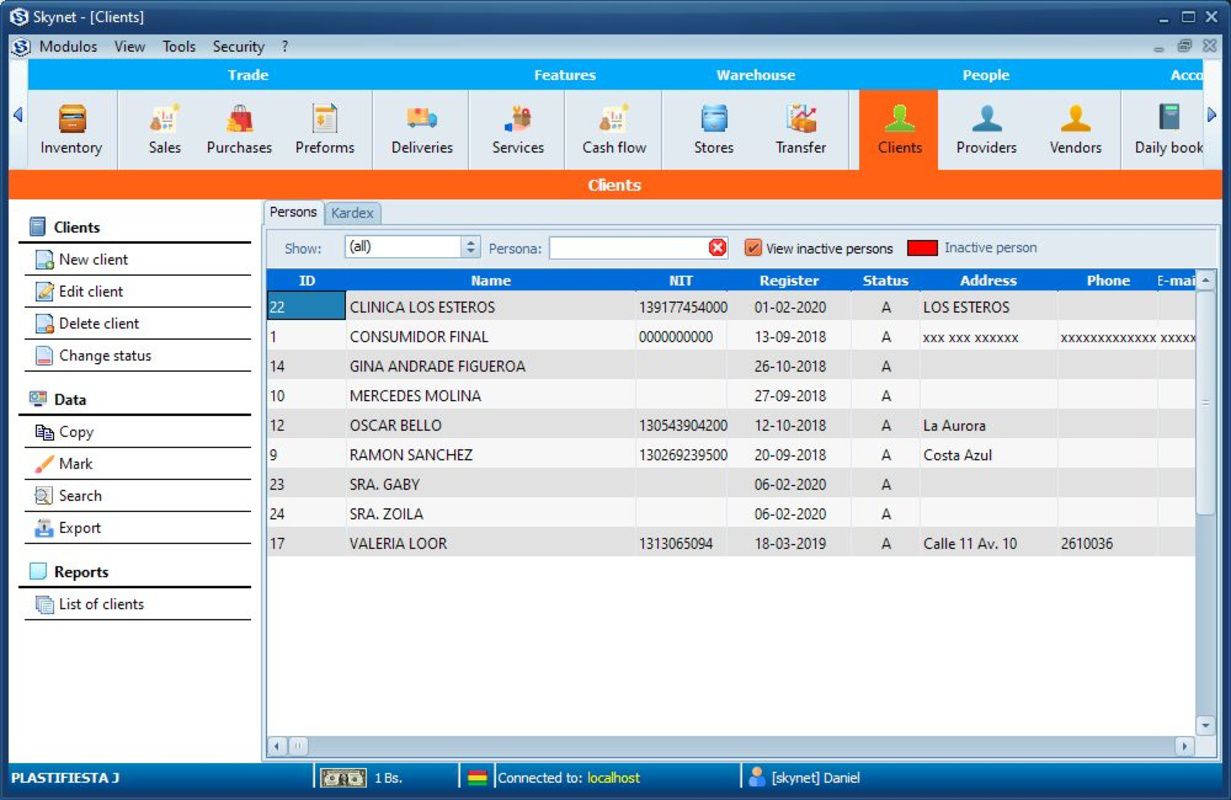Click the flag icon in status bar
This screenshot has width=1231, height=800.
477,778
